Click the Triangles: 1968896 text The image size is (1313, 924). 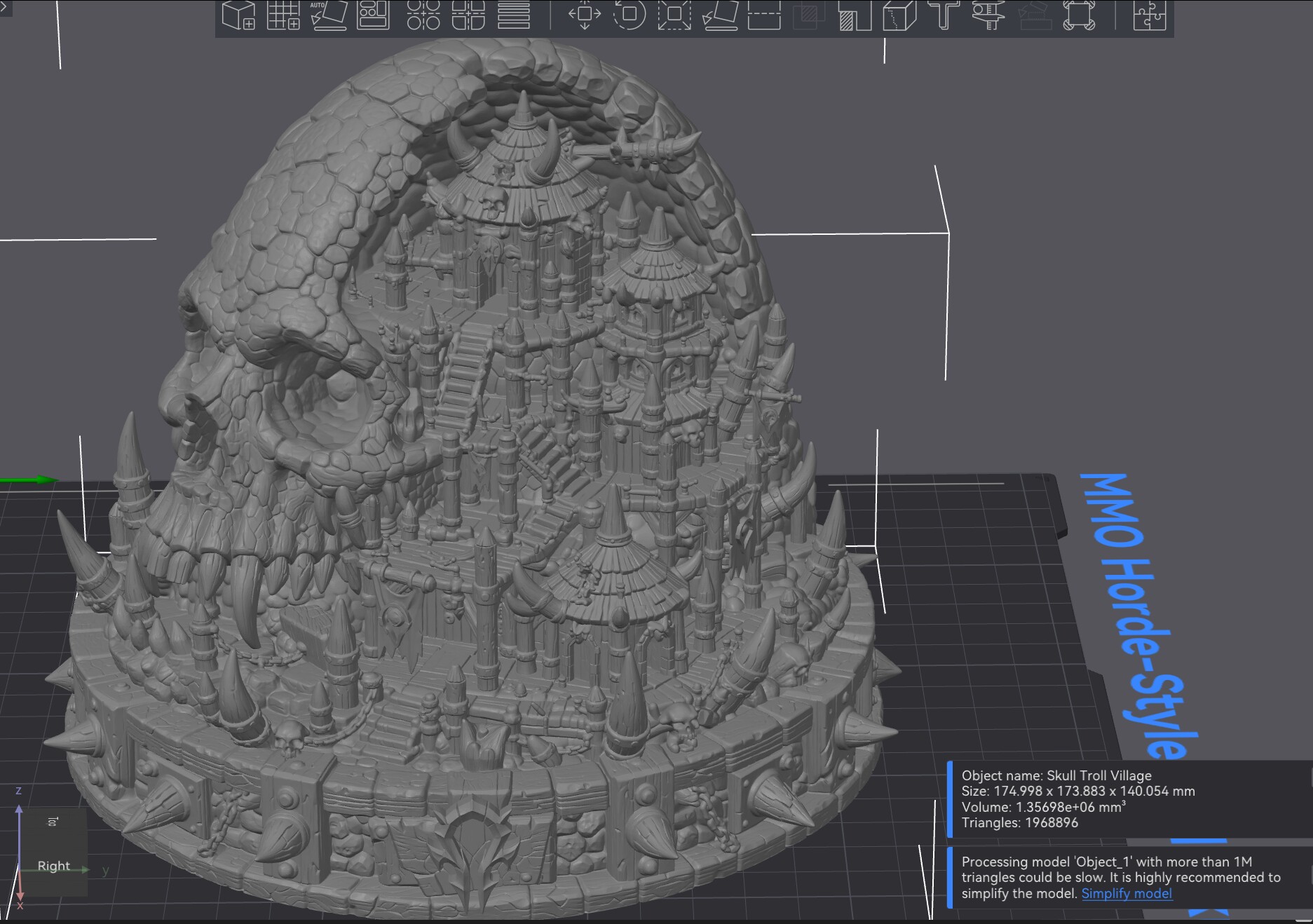pos(1020,822)
